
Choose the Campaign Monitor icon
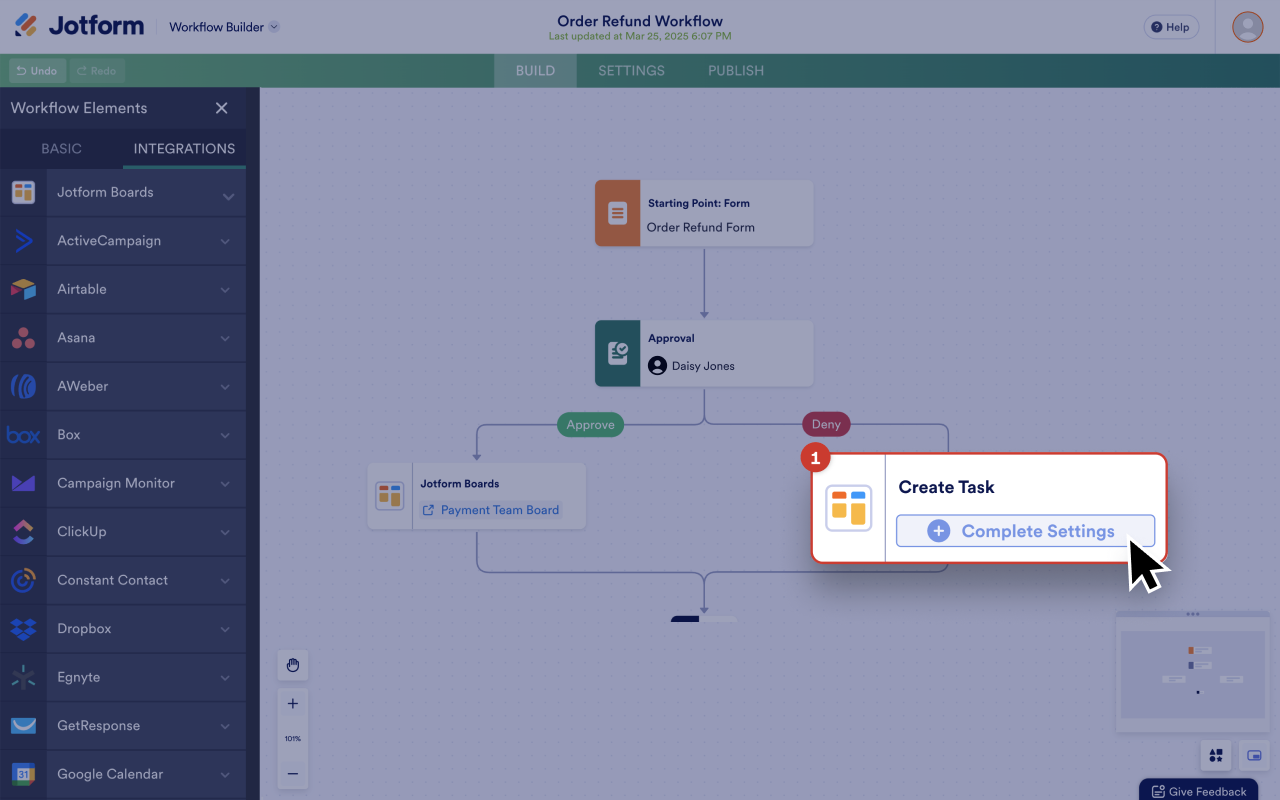pos(23,483)
